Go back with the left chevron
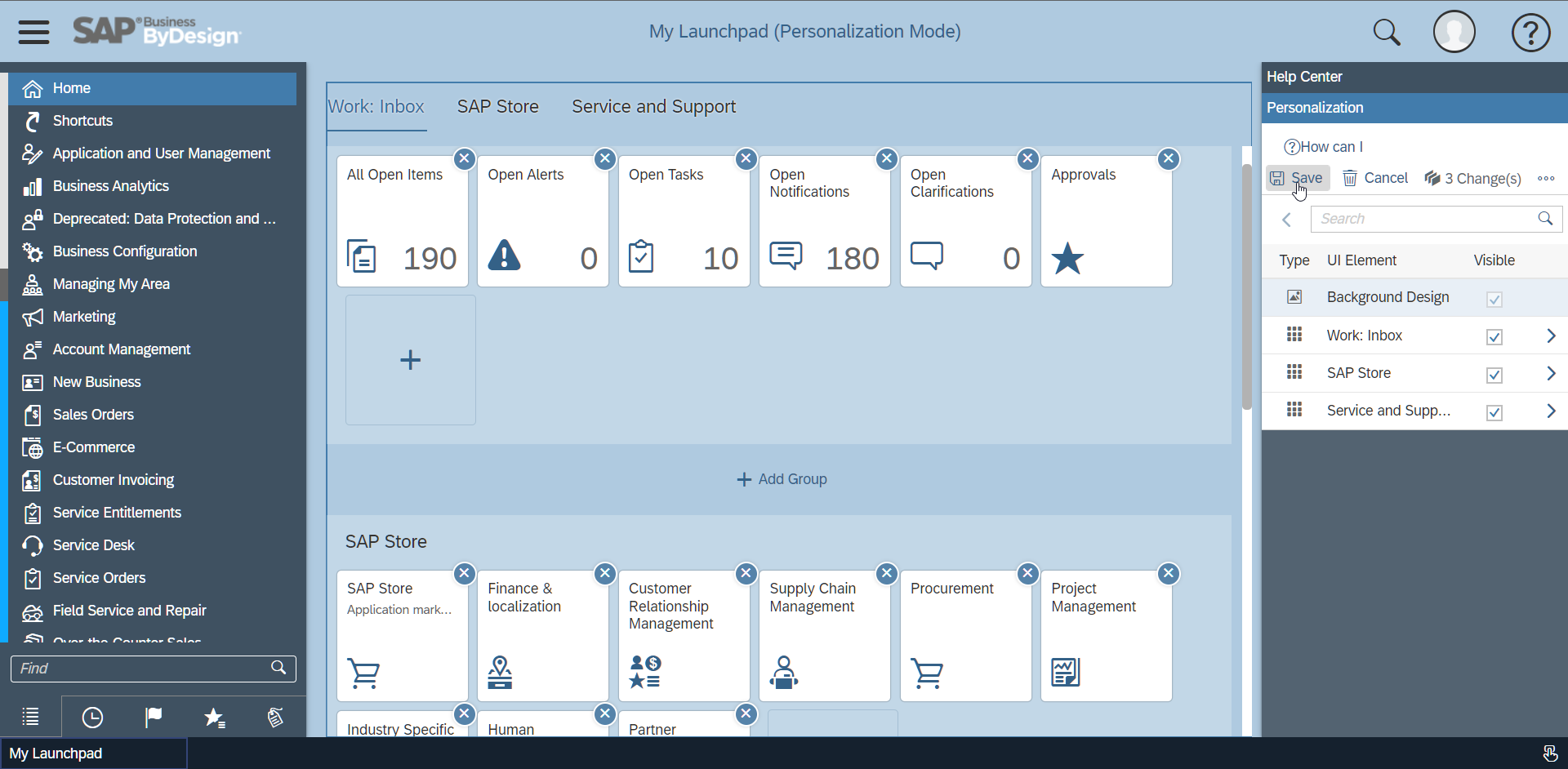 (x=1287, y=219)
